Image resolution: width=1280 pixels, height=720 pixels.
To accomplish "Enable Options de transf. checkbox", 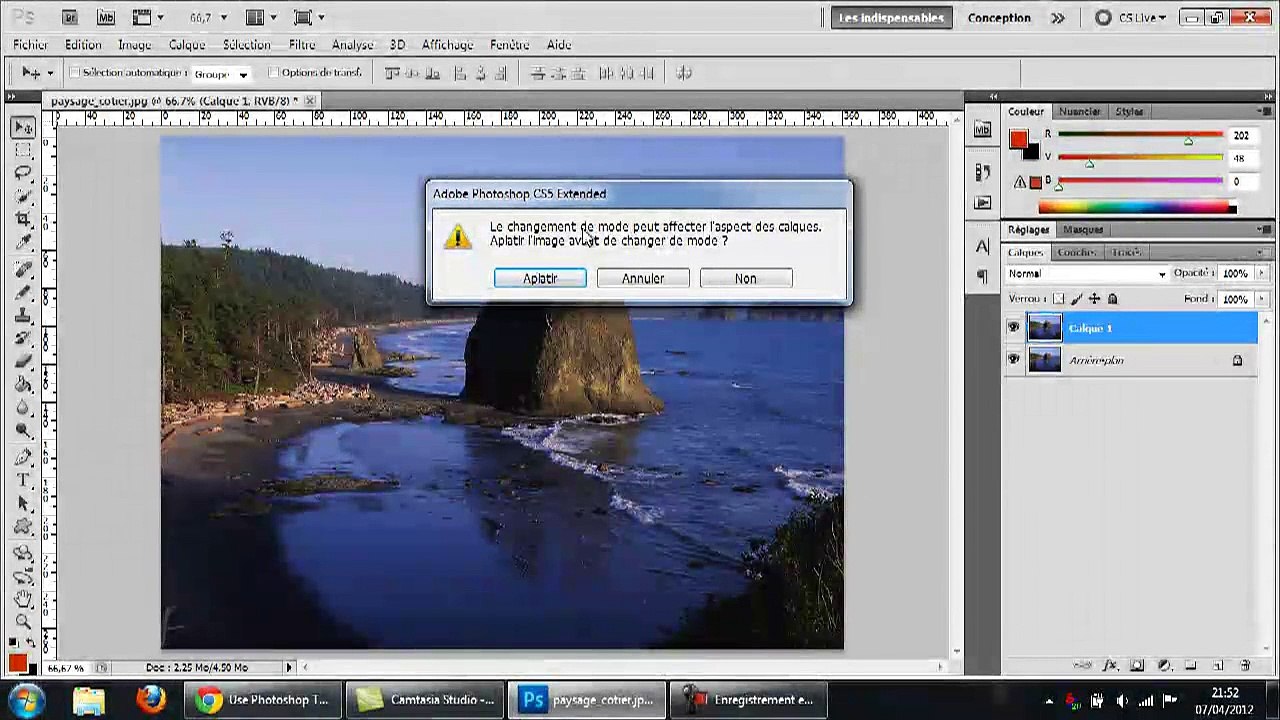I will [273, 73].
